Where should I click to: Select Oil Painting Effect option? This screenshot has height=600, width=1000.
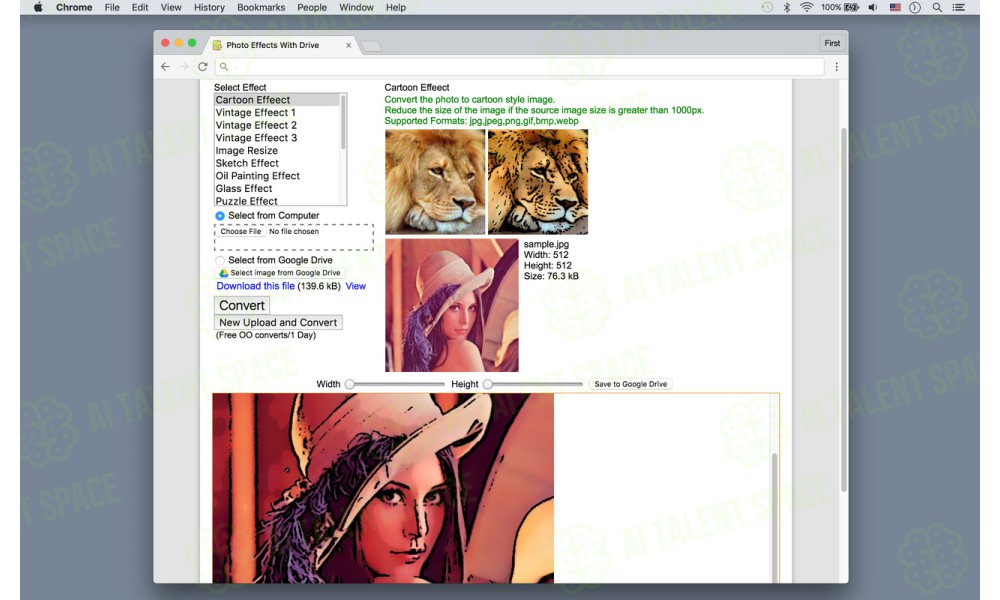[277, 176]
